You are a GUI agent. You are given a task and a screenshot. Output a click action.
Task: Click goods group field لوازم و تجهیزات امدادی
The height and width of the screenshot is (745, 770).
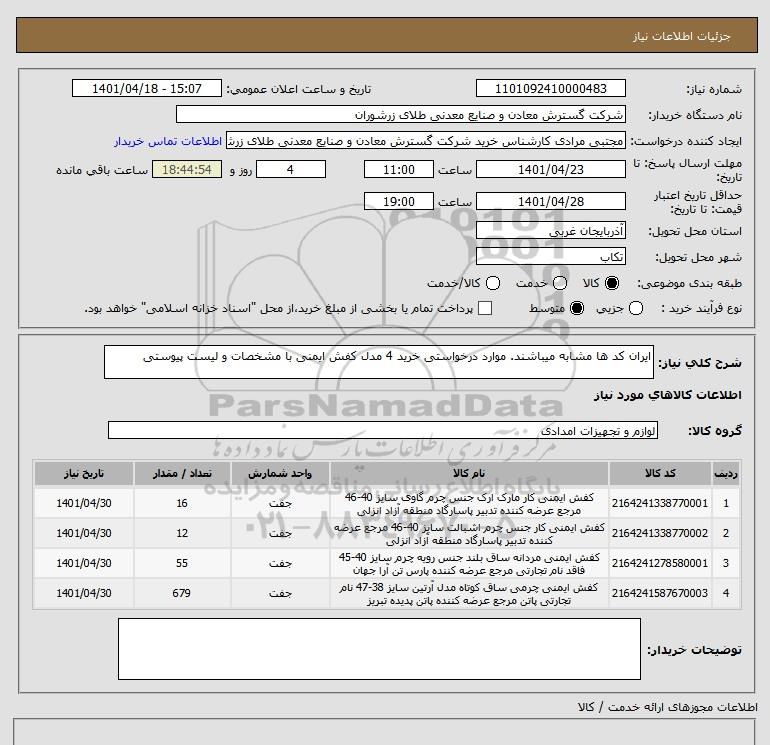tap(383, 430)
